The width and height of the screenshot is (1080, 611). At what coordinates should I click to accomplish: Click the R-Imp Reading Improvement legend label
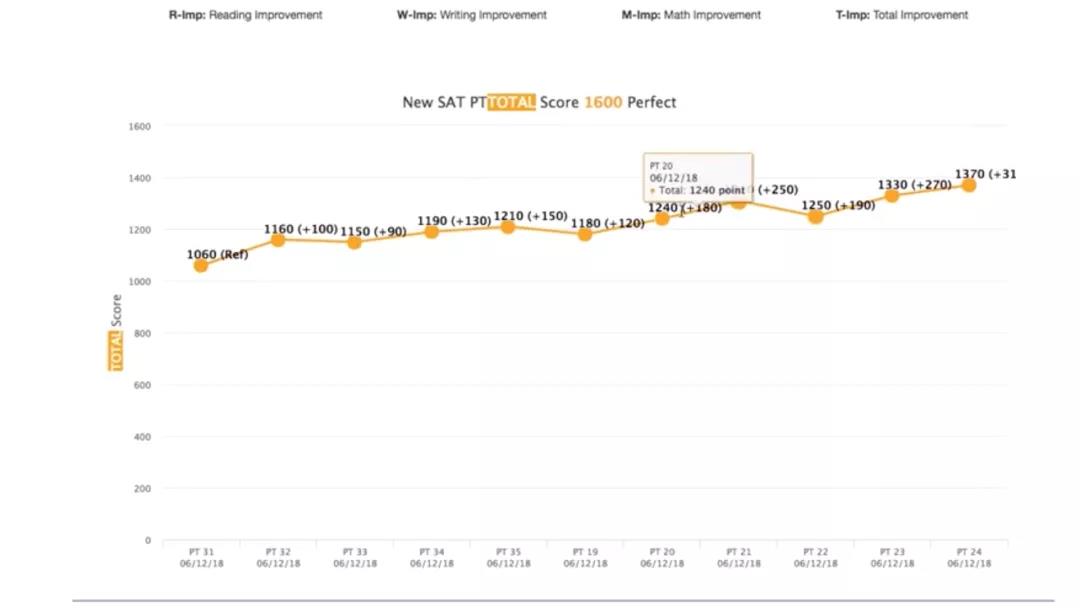point(246,15)
